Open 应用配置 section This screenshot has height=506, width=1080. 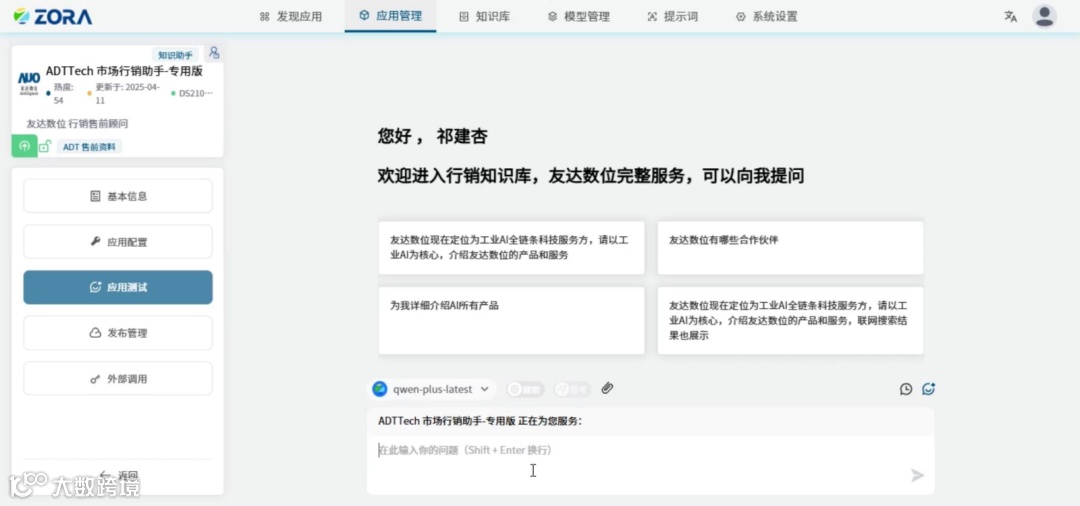[x=118, y=242]
